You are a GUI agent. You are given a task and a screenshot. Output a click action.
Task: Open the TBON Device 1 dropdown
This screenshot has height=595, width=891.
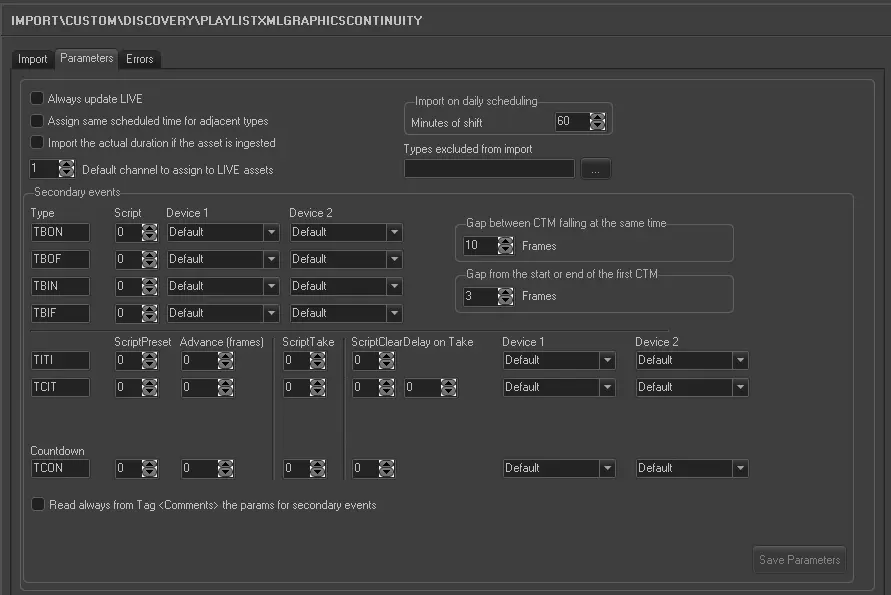pos(271,232)
